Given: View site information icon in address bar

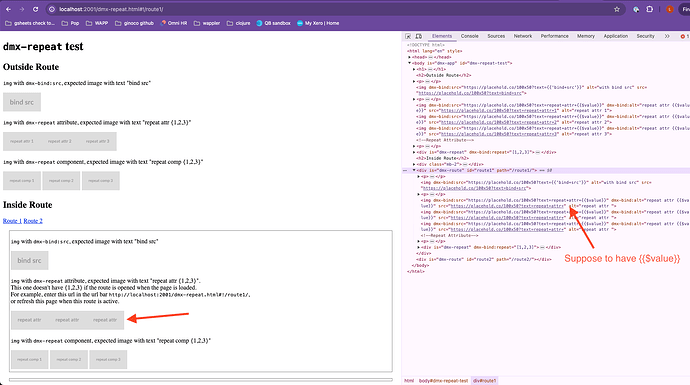Looking at the screenshot, I should (x=51, y=9).
